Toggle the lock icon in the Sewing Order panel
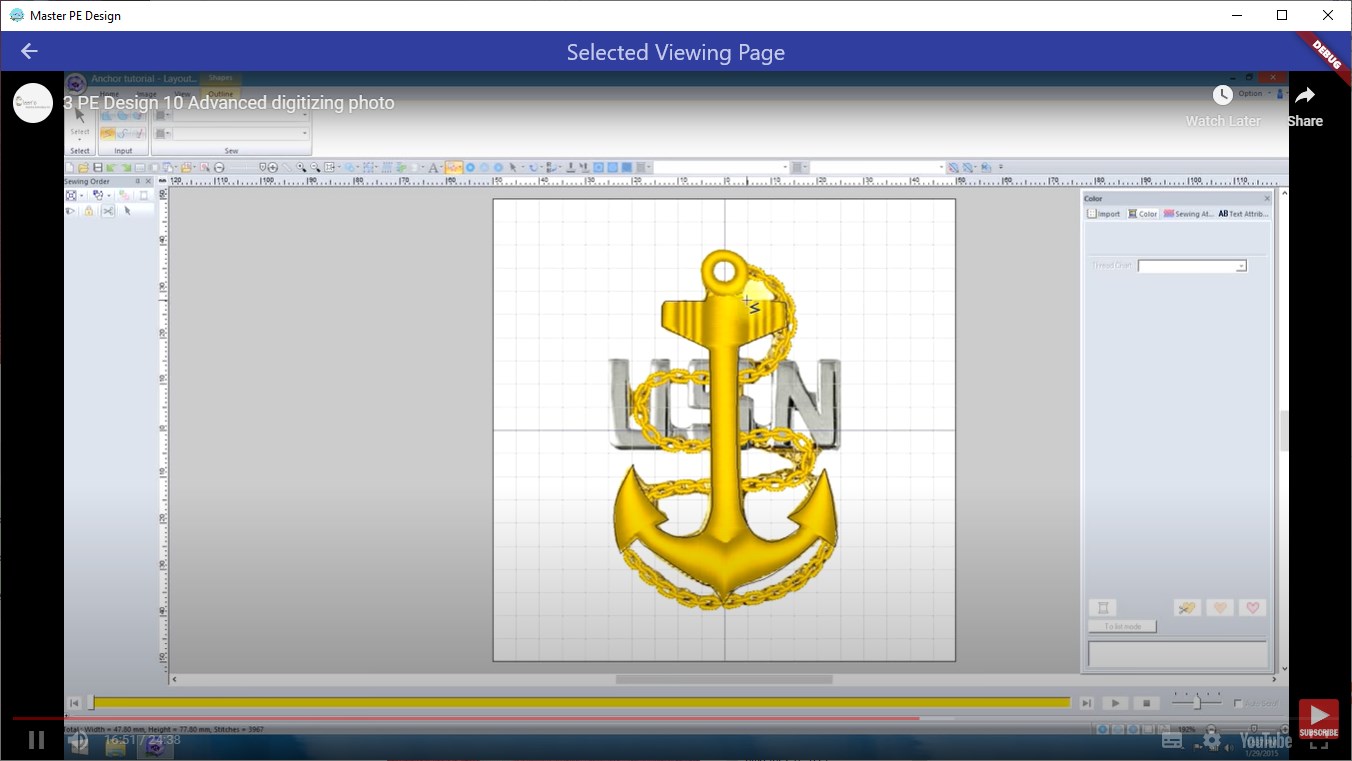The image size is (1352, 761). [x=88, y=210]
